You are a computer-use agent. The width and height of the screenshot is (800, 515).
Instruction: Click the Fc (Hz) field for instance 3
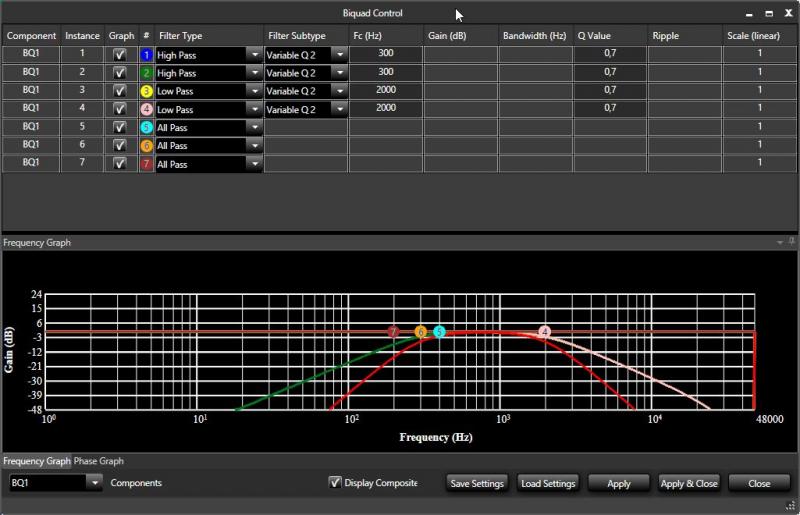[x=385, y=91]
